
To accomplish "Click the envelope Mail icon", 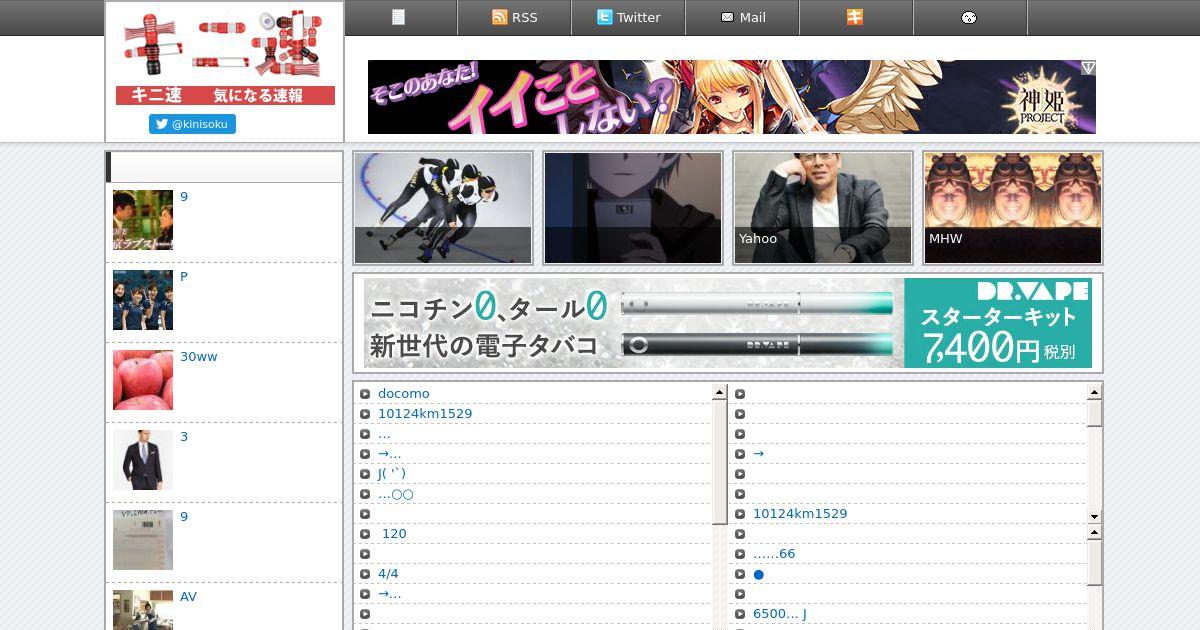I will coord(727,17).
